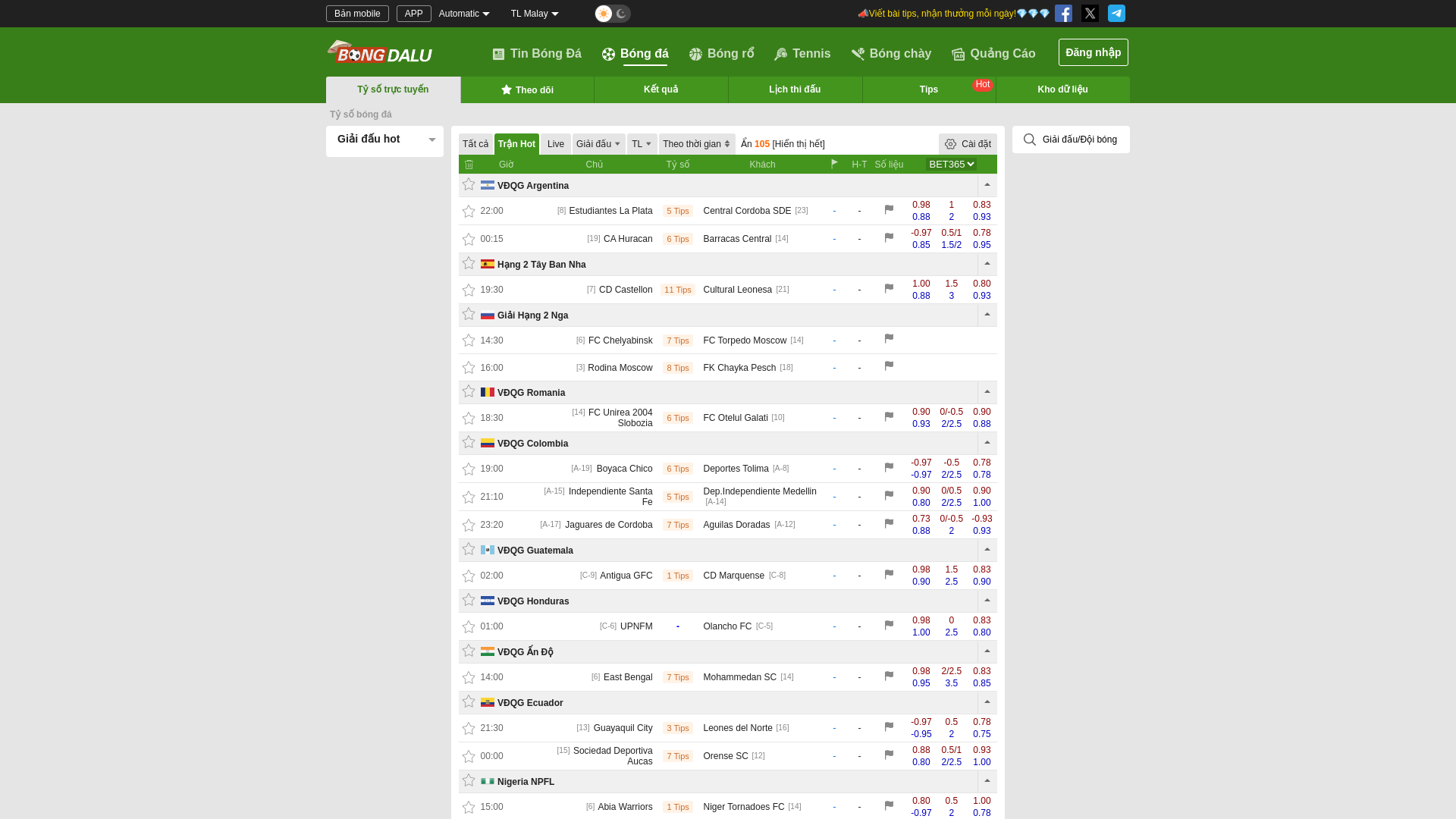This screenshot has height=819, width=1456.
Task: Favorite the VĐQG Argentina league
Action: pos(469,185)
